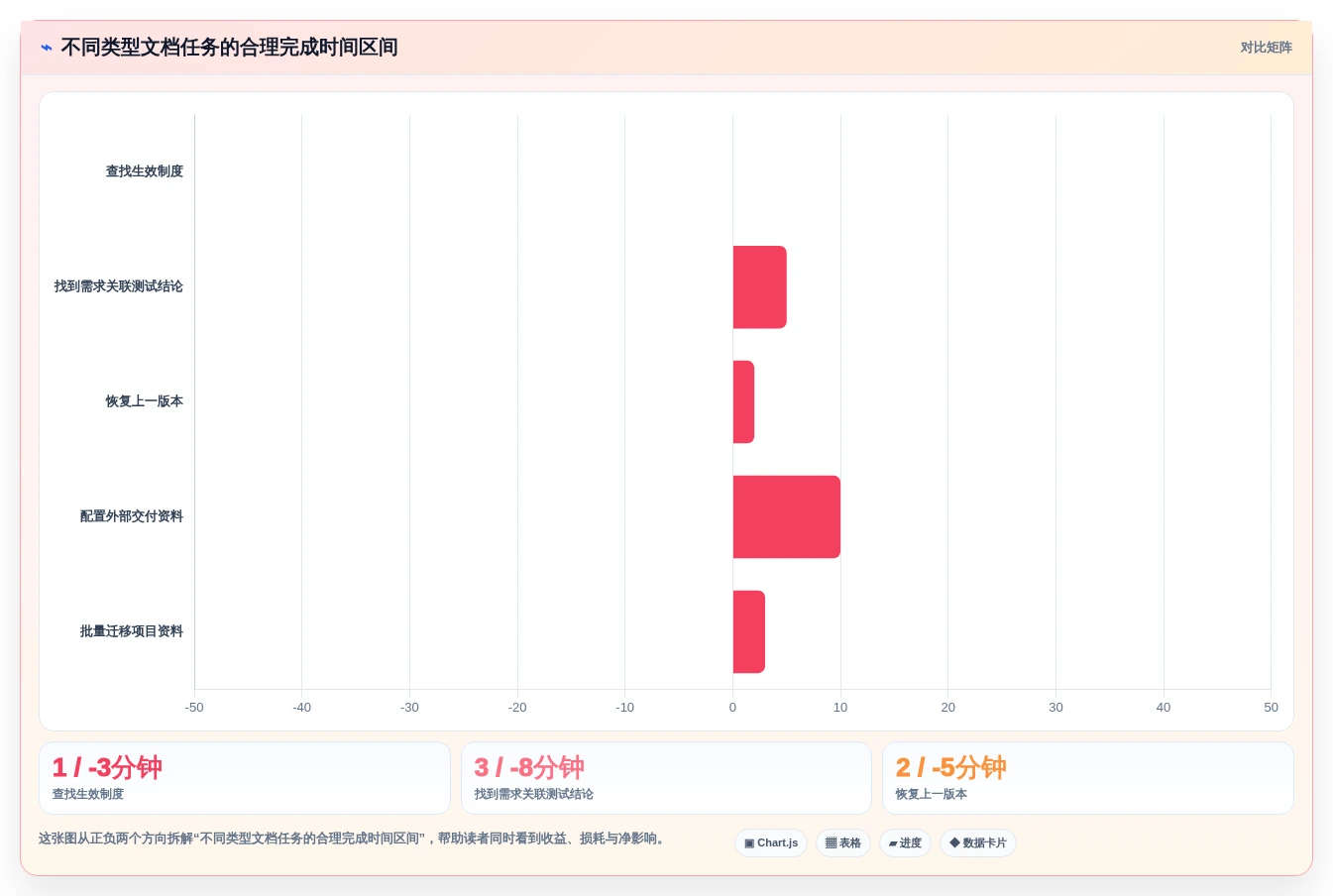This screenshot has width=1333, height=896.
Task: Click the 数据卡片 tag chip
Action: (978, 843)
